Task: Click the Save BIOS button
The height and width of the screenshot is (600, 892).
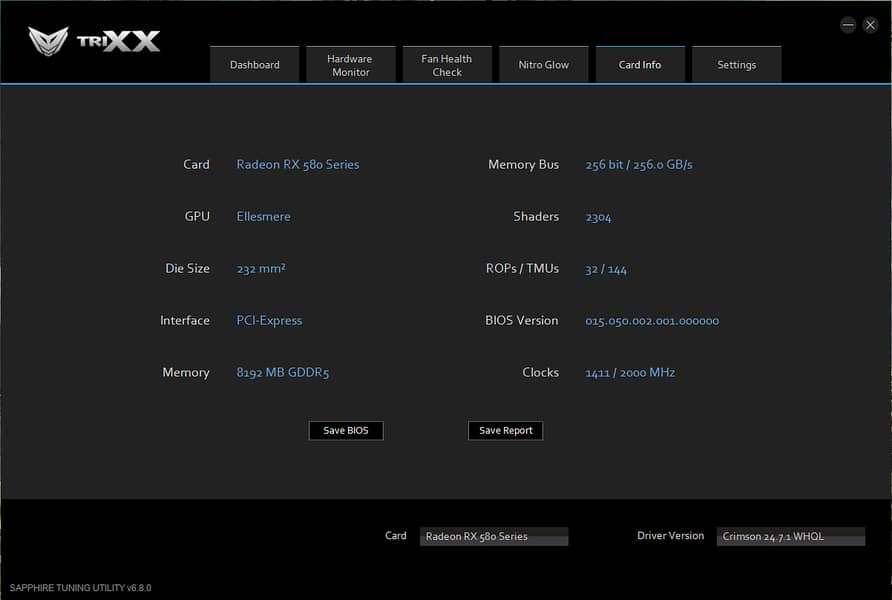Action: click(x=346, y=431)
